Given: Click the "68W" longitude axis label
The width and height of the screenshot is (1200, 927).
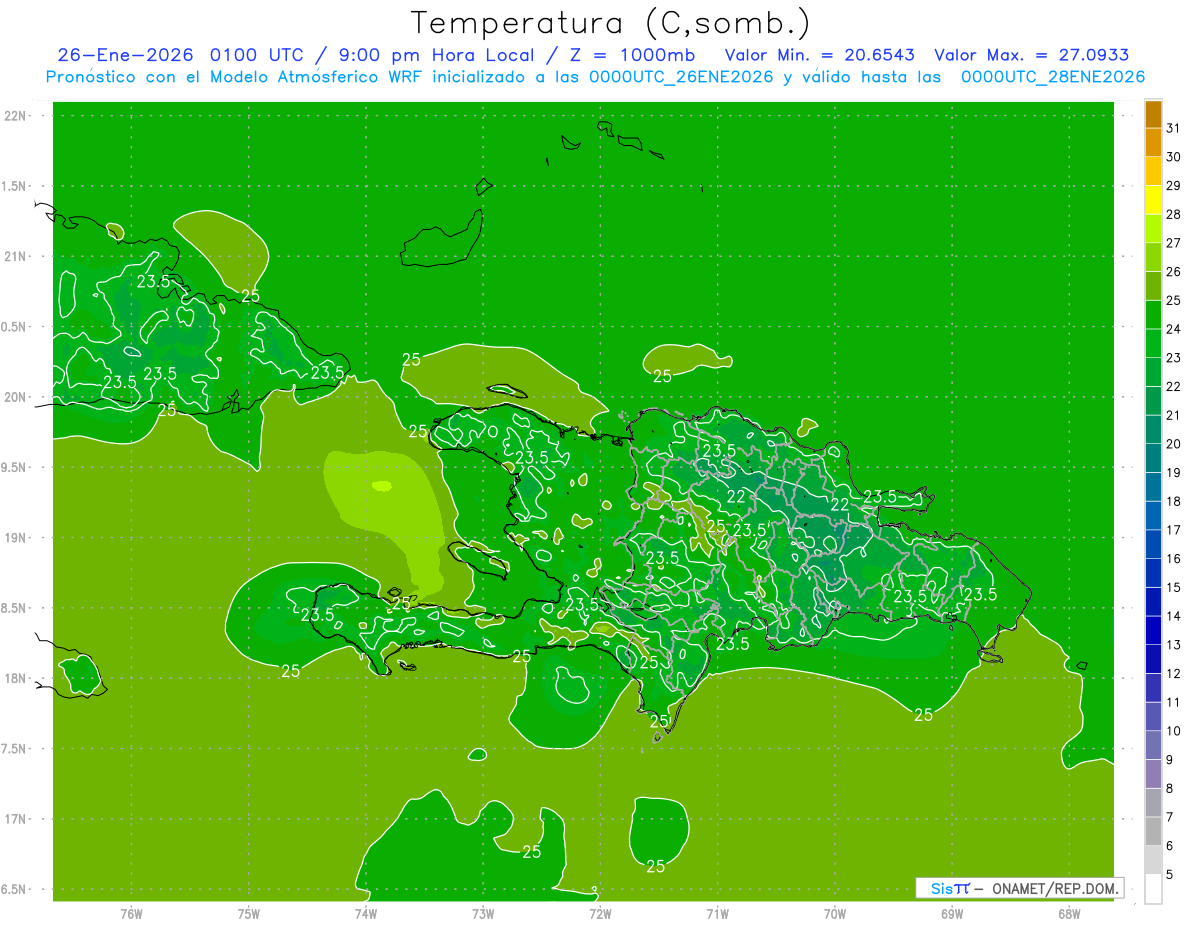Looking at the screenshot, I should (x=1069, y=914).
